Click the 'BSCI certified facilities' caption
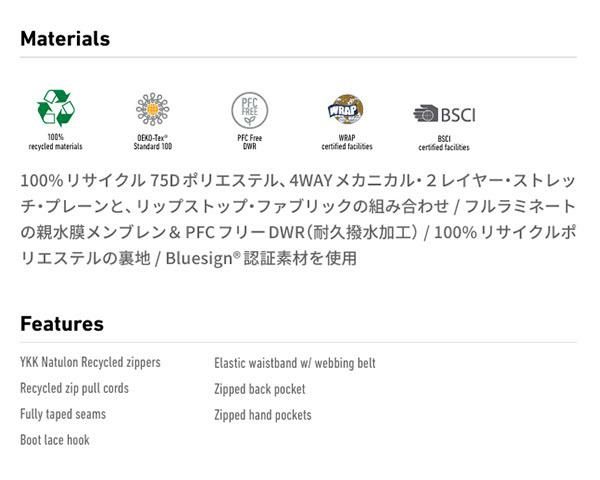Viewport: 600px width, 480px height. point(443,143)
